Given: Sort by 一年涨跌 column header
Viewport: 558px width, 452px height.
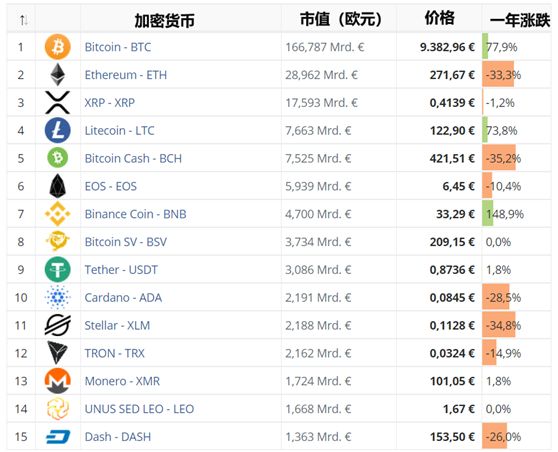Looking at the screenshot, I should coord(520,20).
